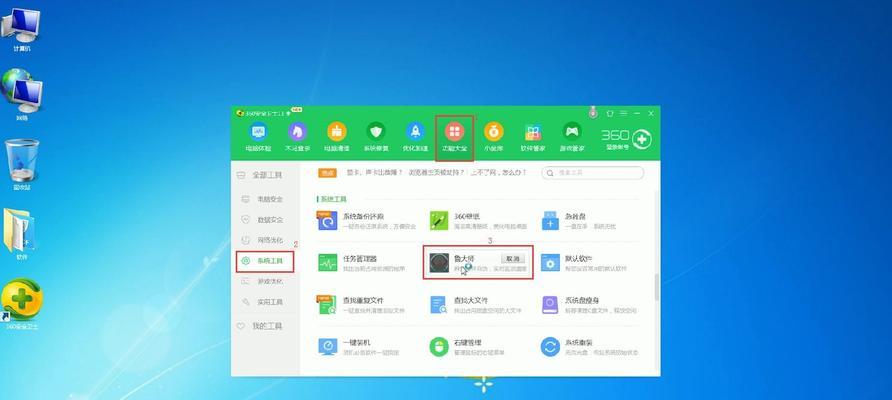Viewport: 892px width, 400px height.
Task: Open the main menu hamburger icon
Action: coord(623,113)
